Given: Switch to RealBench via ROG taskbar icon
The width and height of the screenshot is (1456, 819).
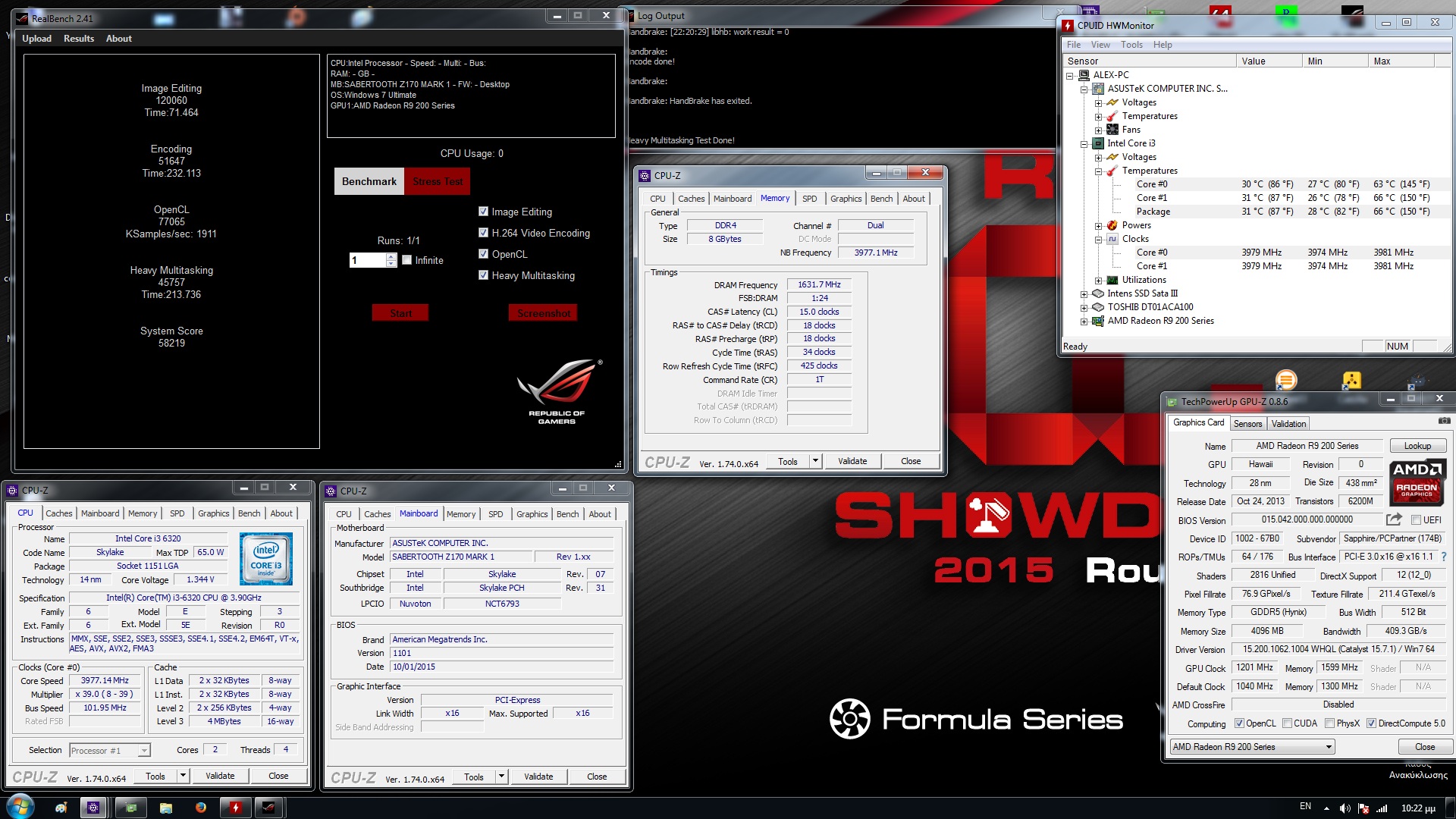Looking at the screenshot, I should pos(268,808).
